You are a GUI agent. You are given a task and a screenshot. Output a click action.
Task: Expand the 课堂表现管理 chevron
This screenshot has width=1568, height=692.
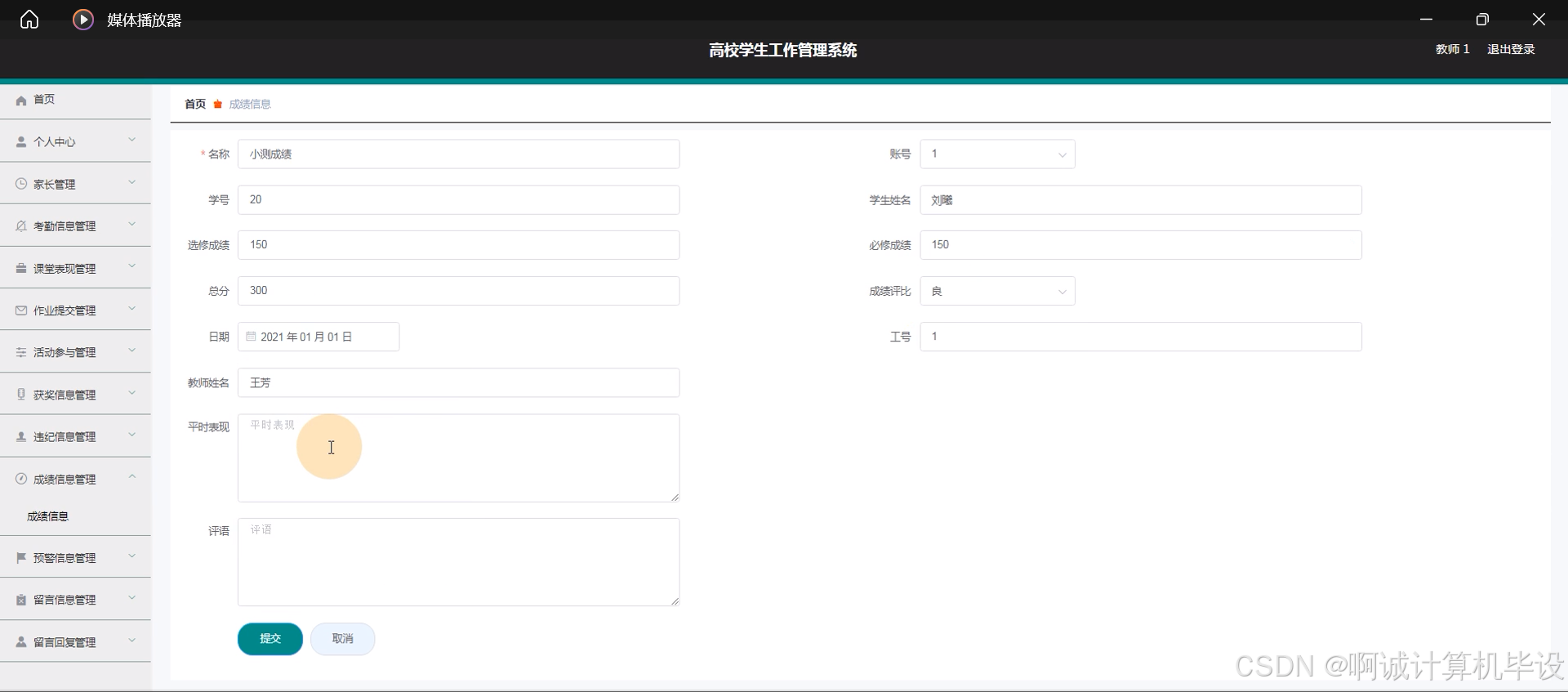click(x=132, y=266)
